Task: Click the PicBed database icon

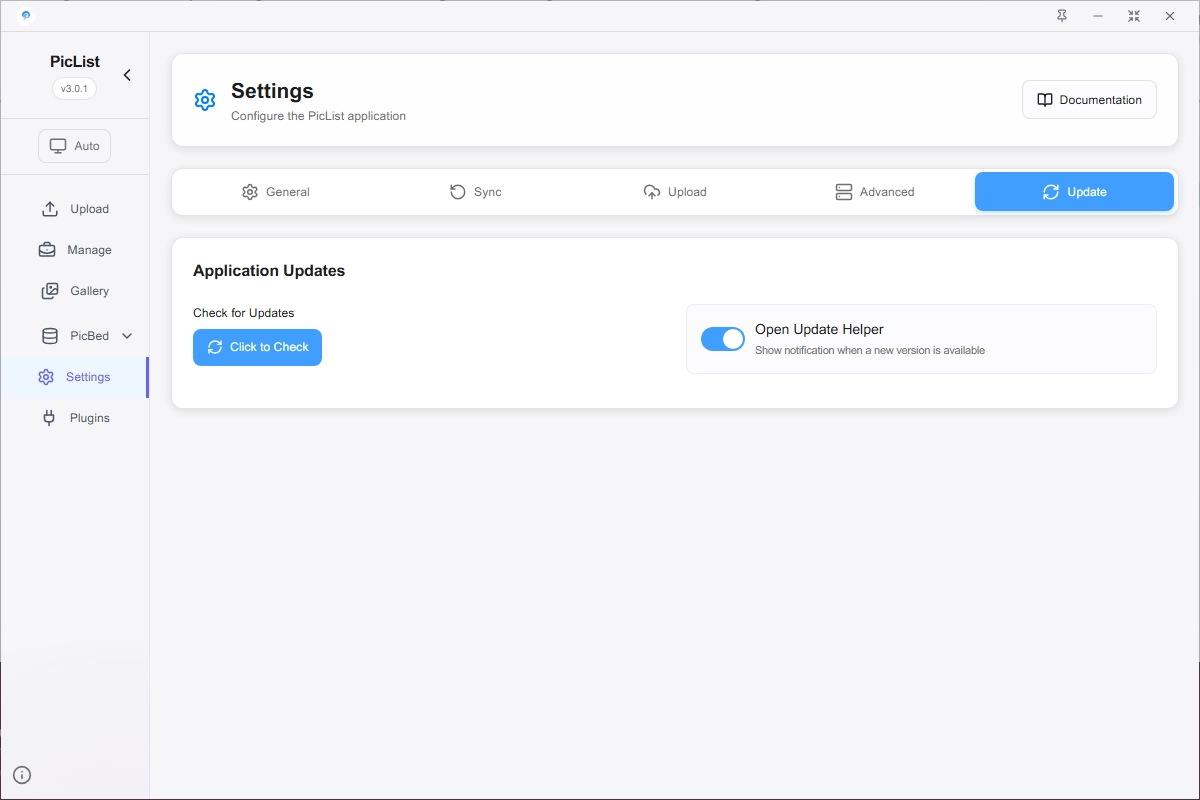Action: coord(50,336)
